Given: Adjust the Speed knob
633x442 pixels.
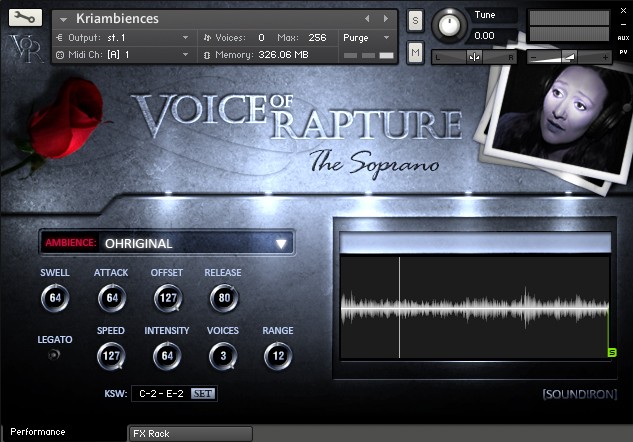Looking at the screenshot, I should [111, 356].
